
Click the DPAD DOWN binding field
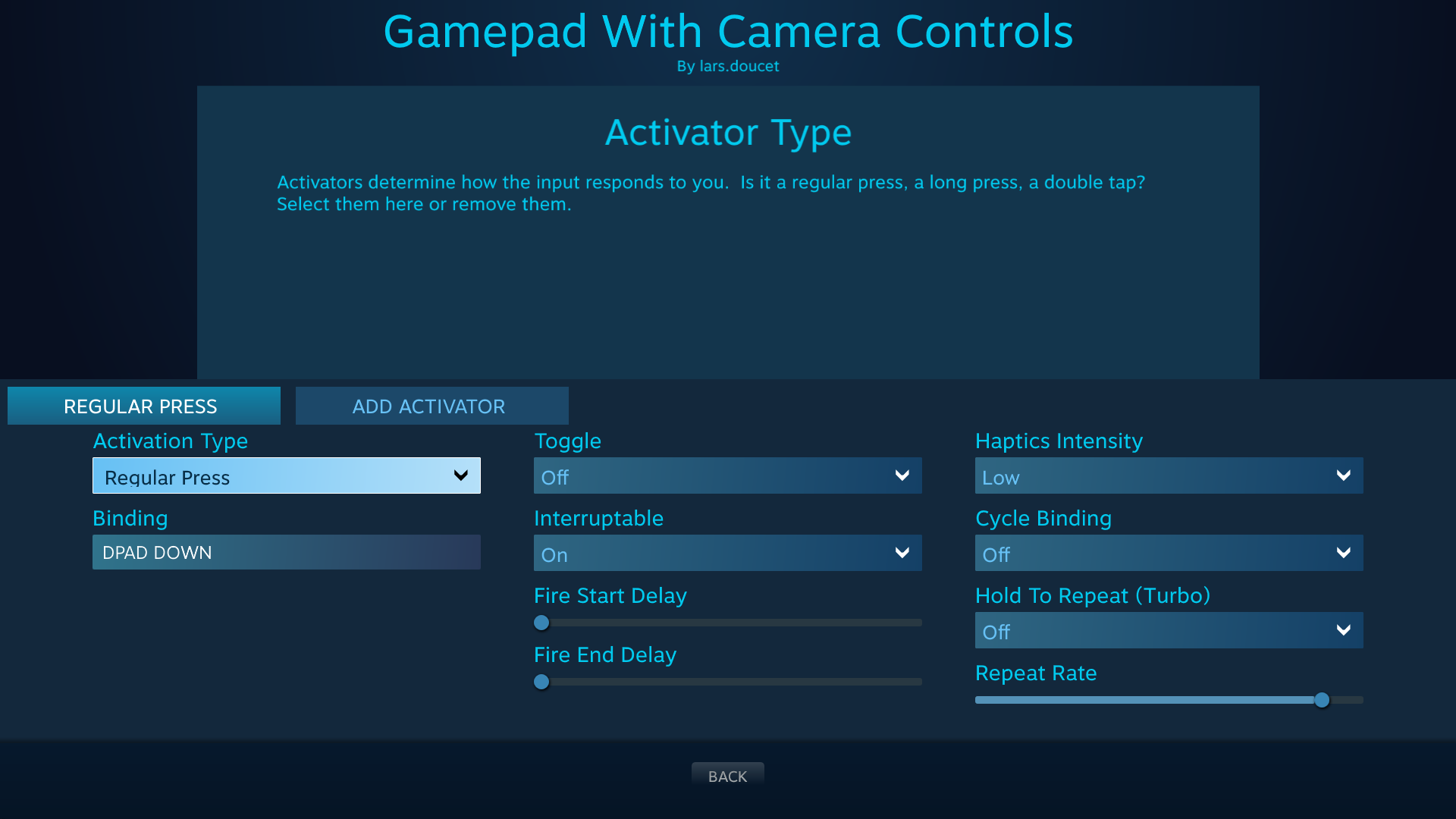(286, 552)
